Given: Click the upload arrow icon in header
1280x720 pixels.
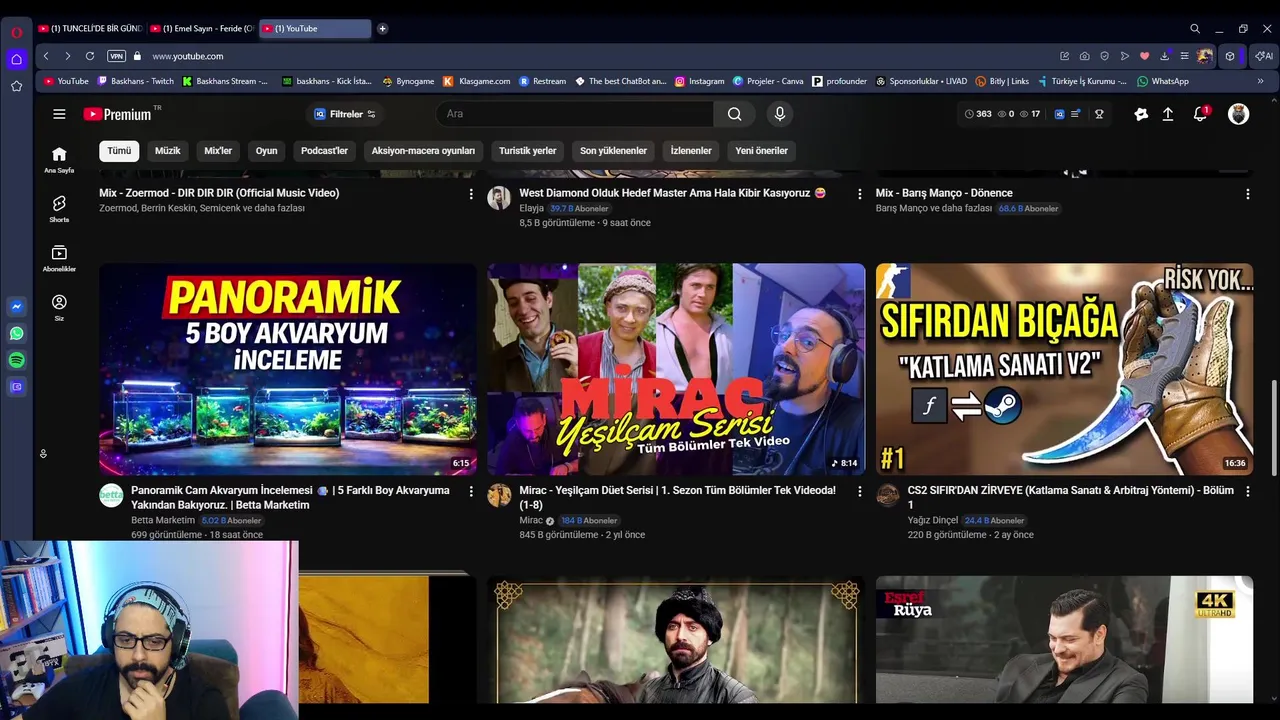Looking at the screenshot, I should (1167, 114).
